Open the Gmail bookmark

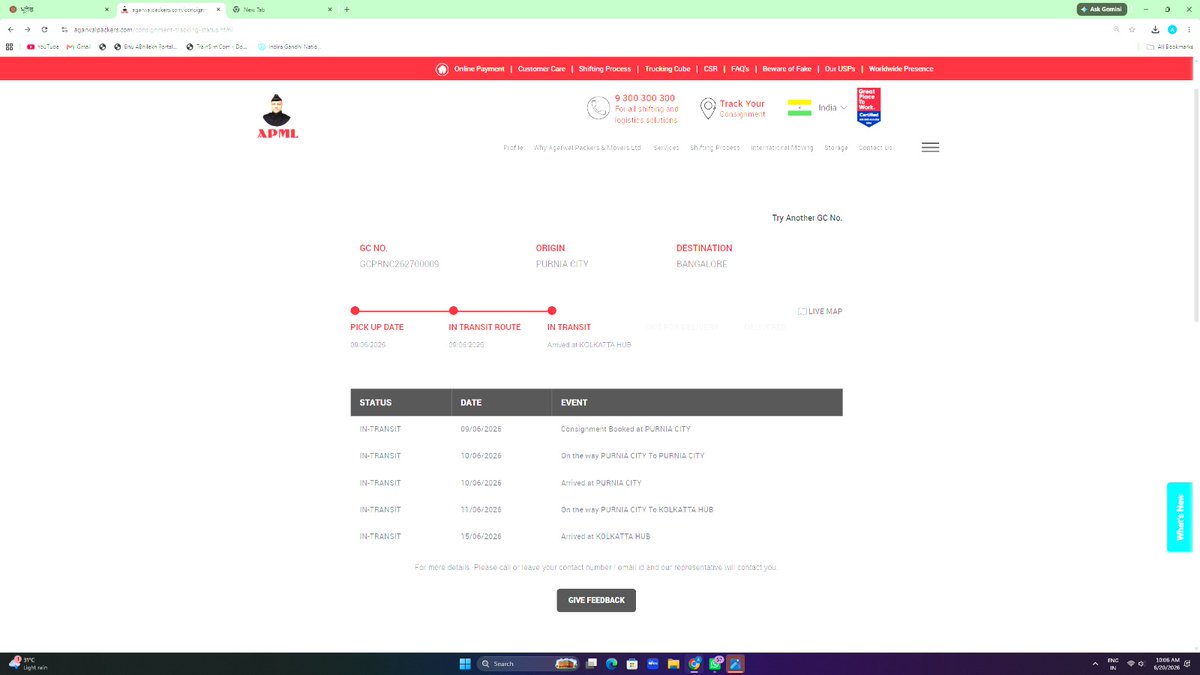click(78, 46)
